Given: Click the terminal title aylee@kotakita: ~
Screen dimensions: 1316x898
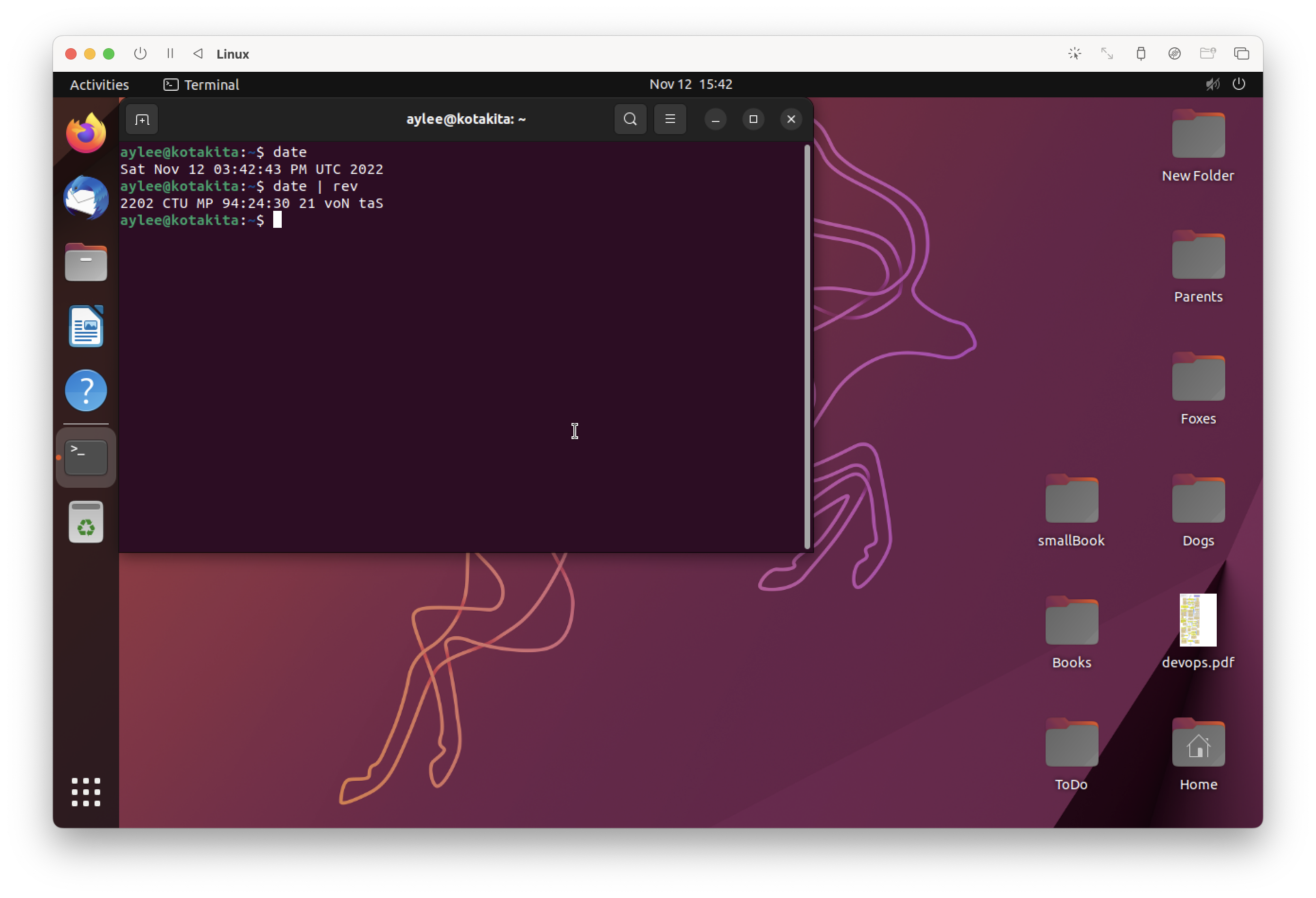Looking at the screenshot, I should point(466,119).
